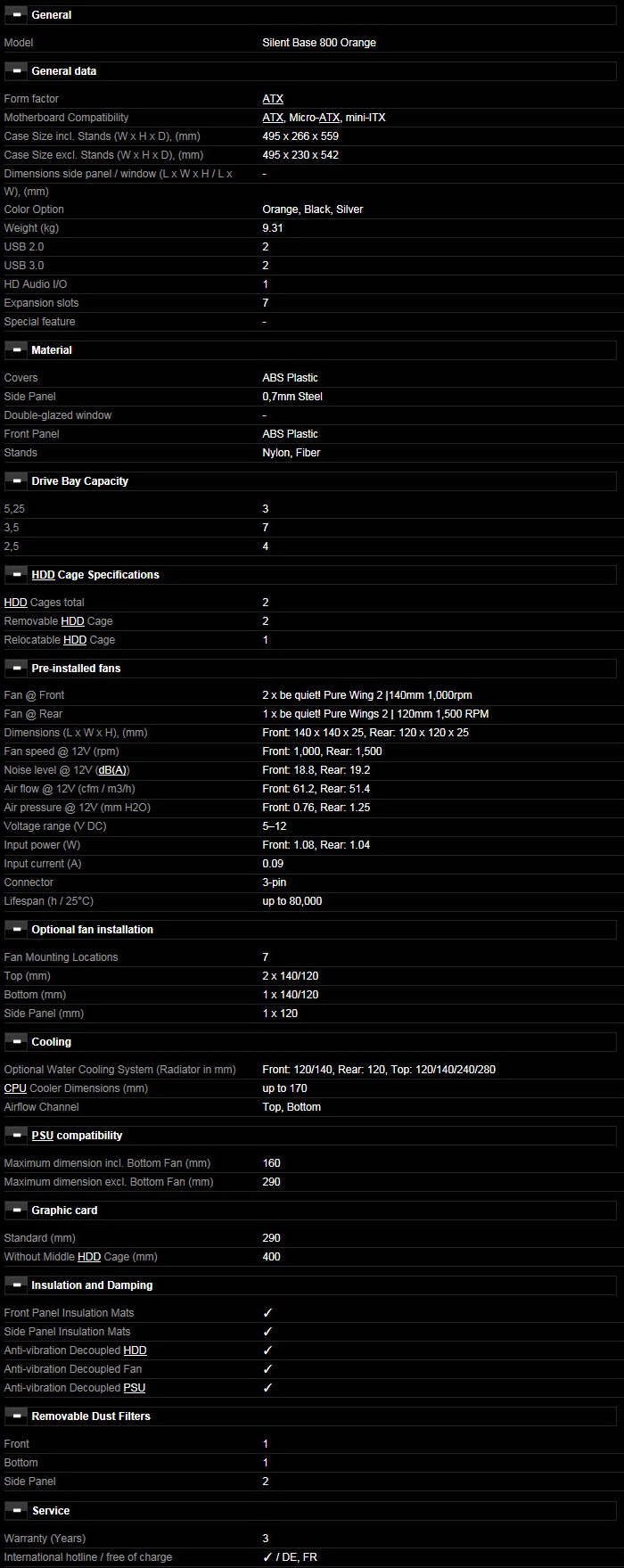Collapse the Pre-installed fans section icon
Viewport: 624px width, 1568px height.
coord(16,669)
